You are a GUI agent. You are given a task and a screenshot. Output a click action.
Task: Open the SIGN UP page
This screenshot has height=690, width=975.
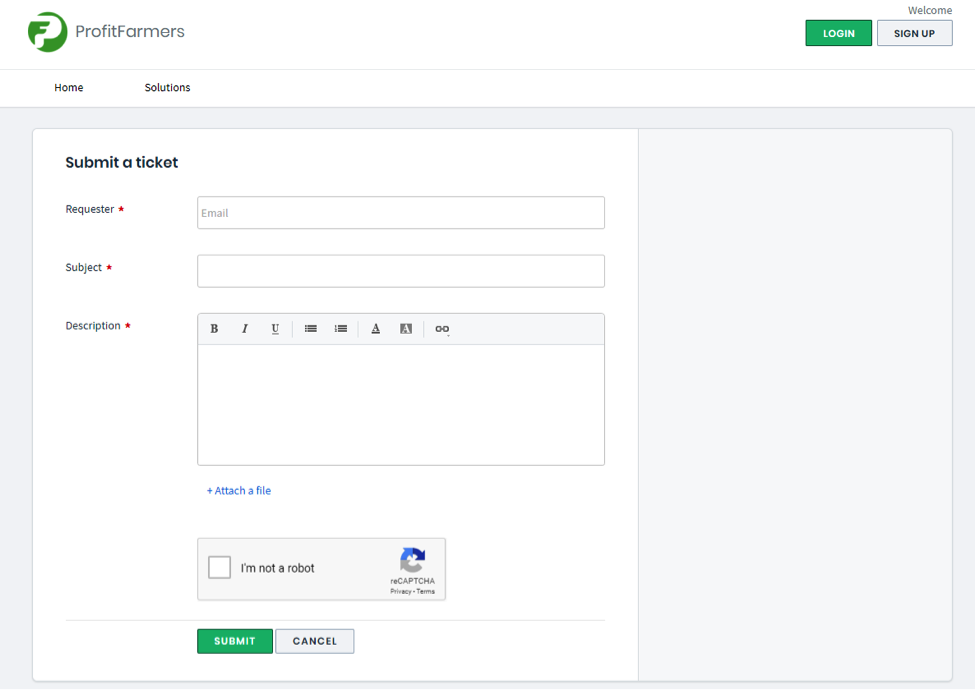(x=914, y=33)
